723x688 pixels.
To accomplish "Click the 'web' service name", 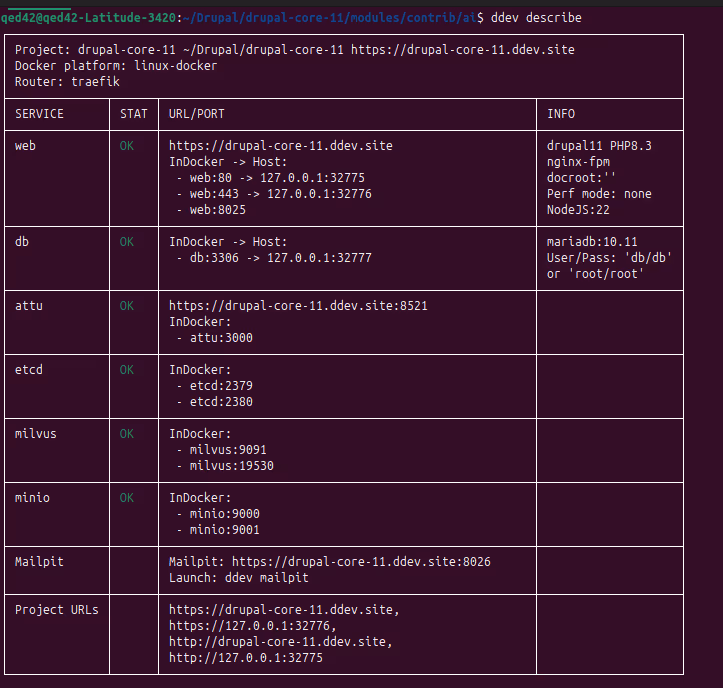I will pyautogui.click(x=25, y=146).
